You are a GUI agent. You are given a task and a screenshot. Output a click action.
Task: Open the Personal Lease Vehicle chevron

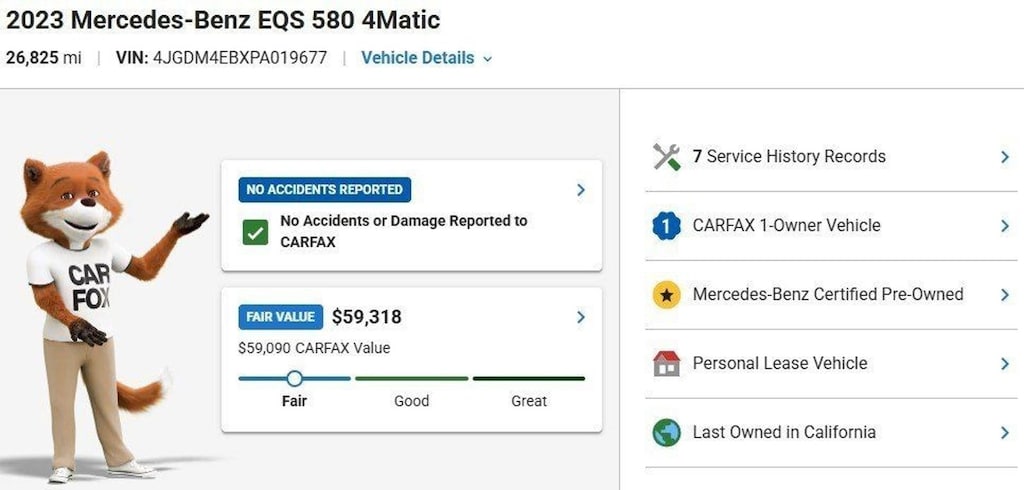coord(1004,363)
